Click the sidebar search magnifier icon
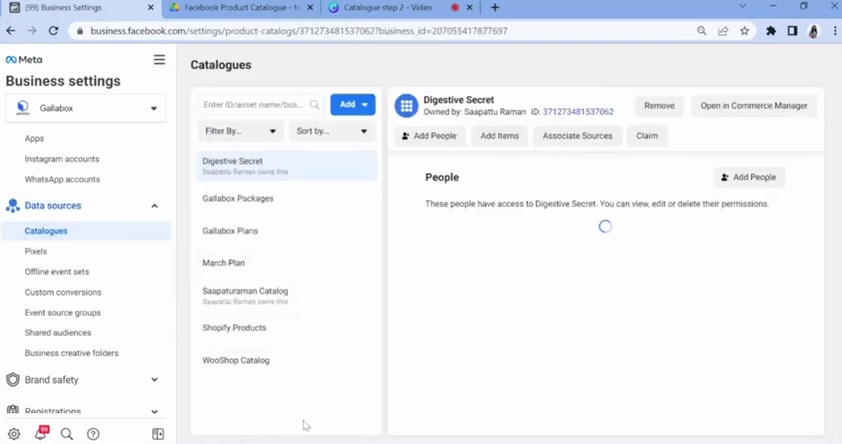Viewport: 842px width, 444px height. pos(67,434)
